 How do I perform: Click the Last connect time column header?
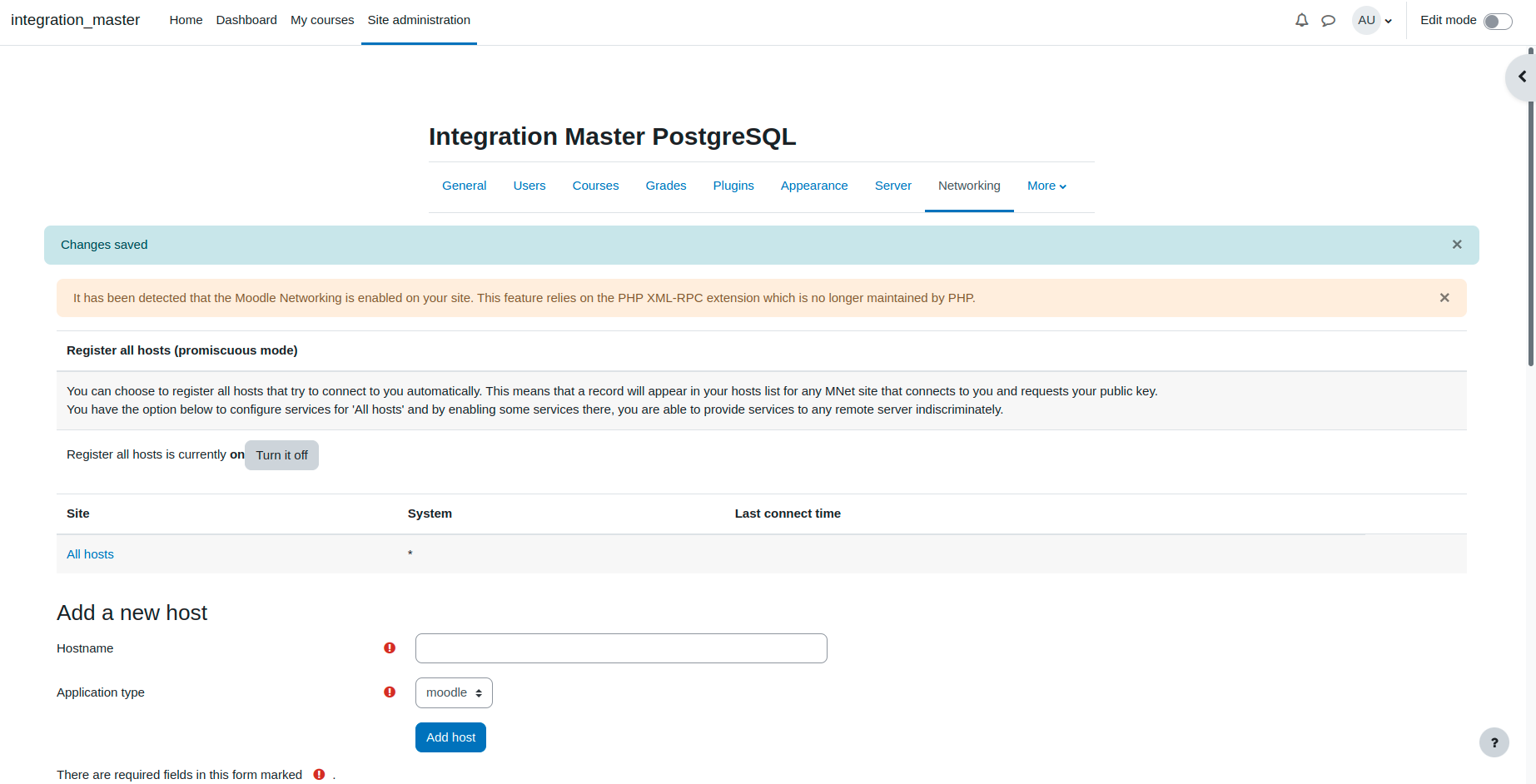788,514
